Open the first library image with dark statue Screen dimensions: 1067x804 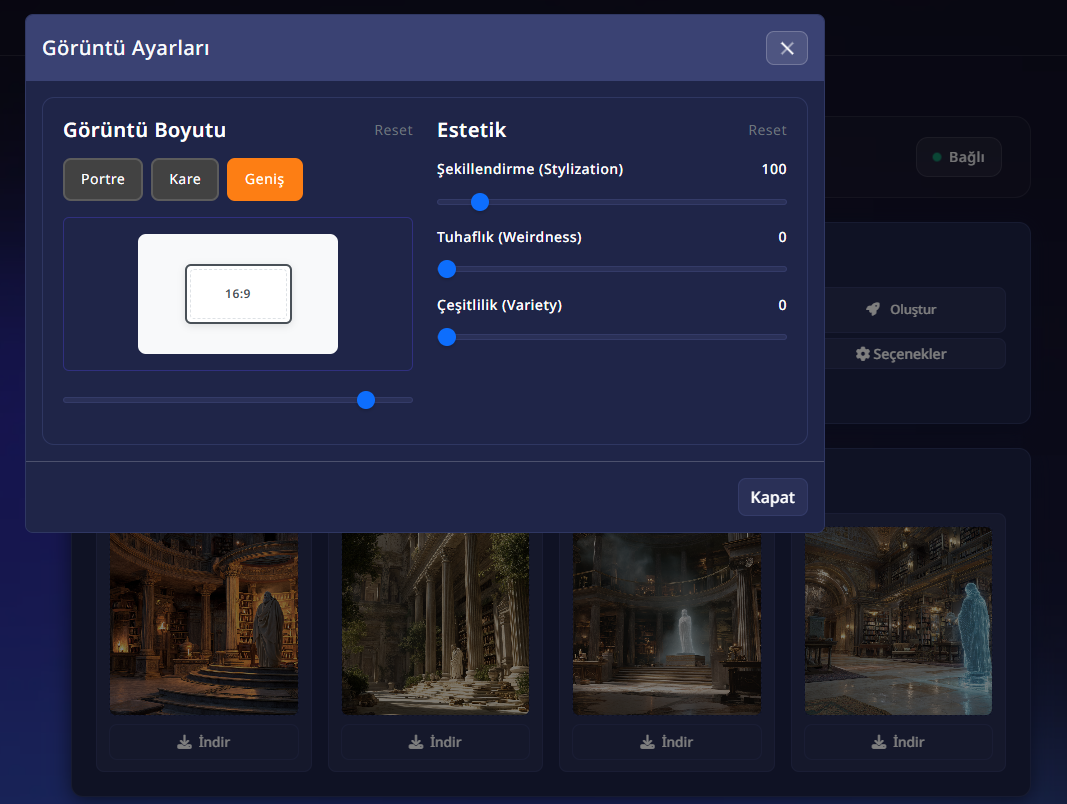click(x=204, y=624)
